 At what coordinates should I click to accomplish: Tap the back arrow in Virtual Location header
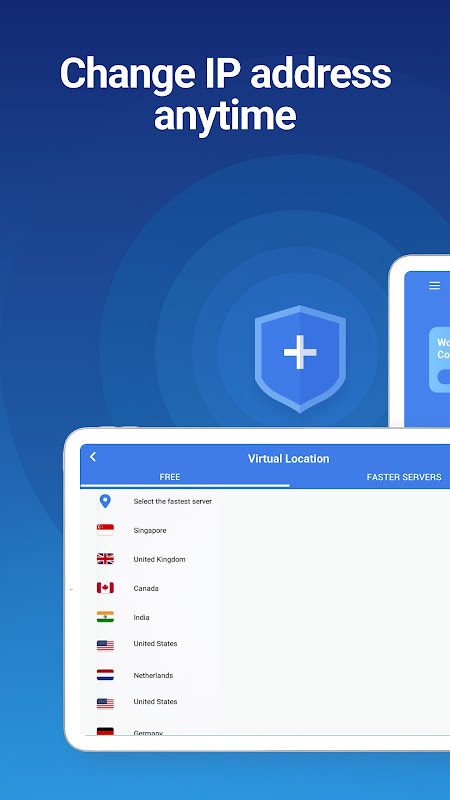[93, 457]
